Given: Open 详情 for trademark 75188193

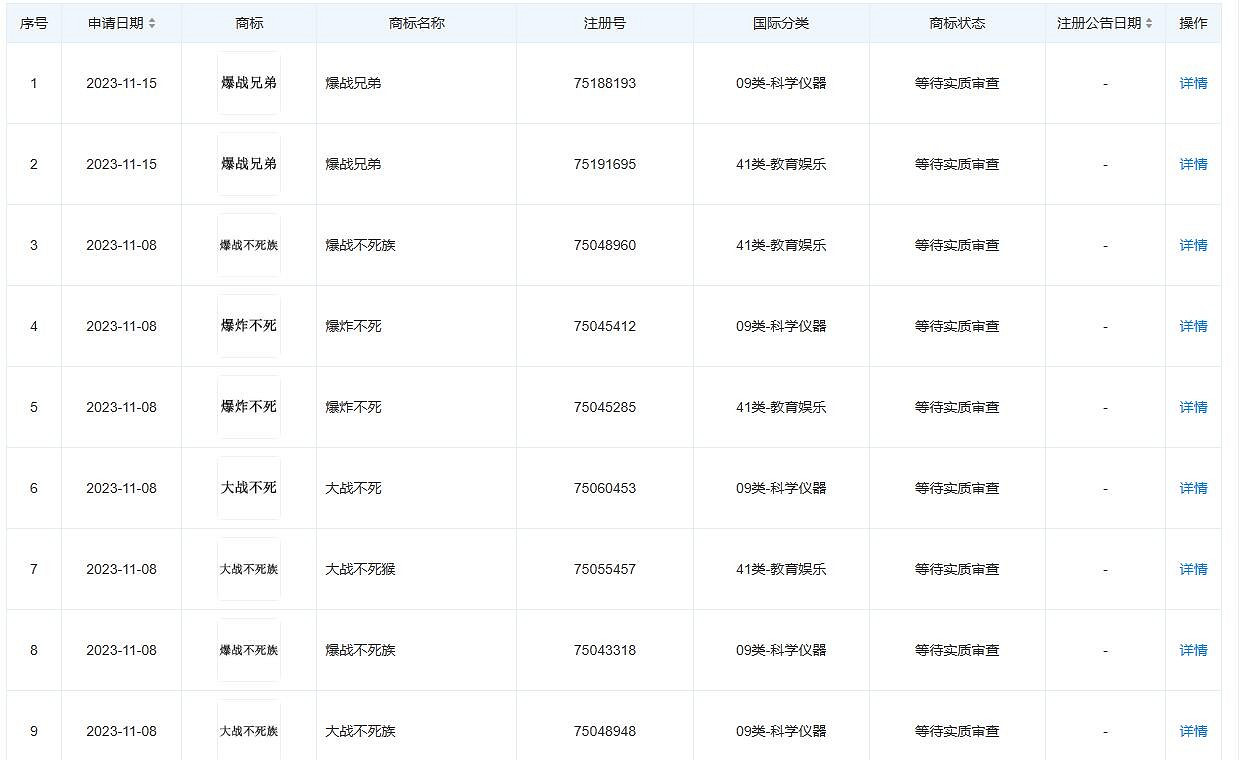Looking at the screenshot, I should (1193, 83).
